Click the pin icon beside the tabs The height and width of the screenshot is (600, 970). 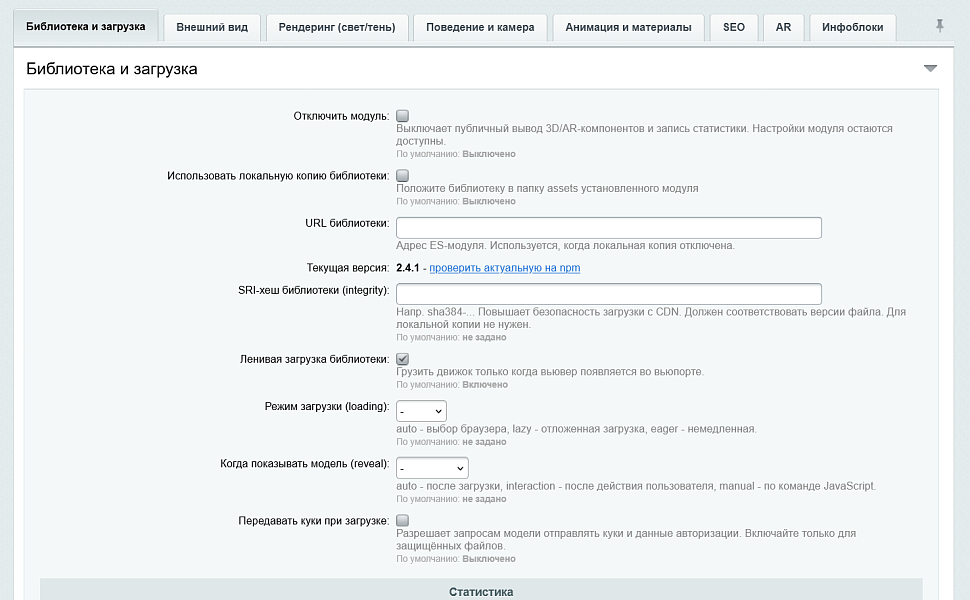click(940, 26)
